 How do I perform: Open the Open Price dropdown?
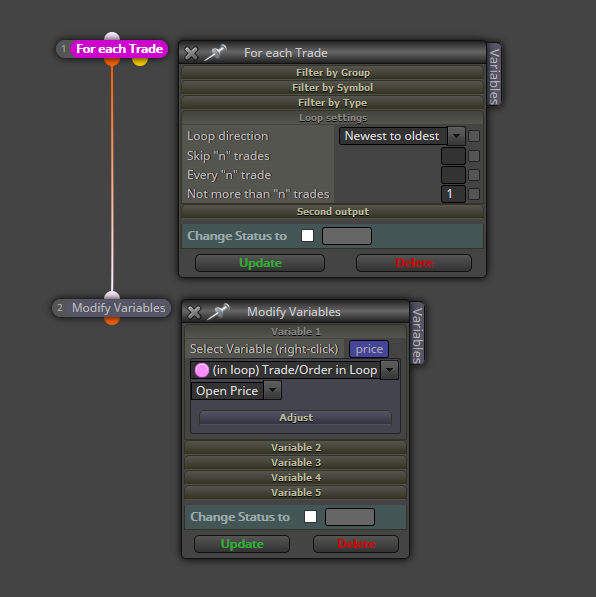pos(236,391)
